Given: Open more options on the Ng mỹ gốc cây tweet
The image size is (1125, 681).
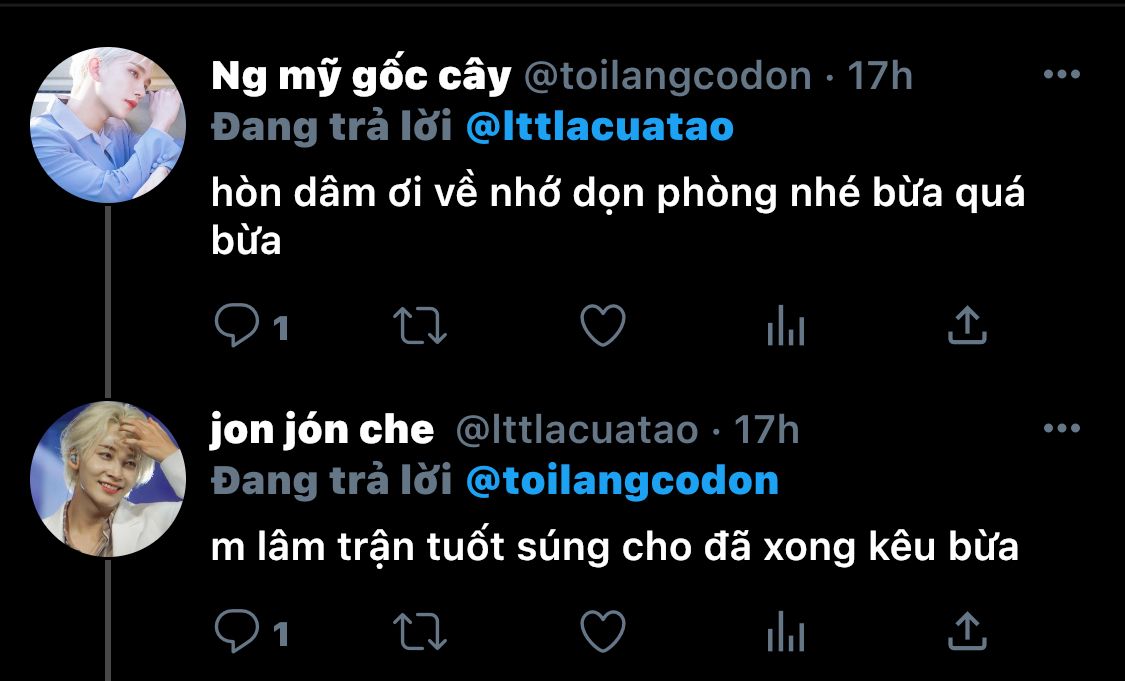Looking at the screenshot, I should [x=1062, y=74].
